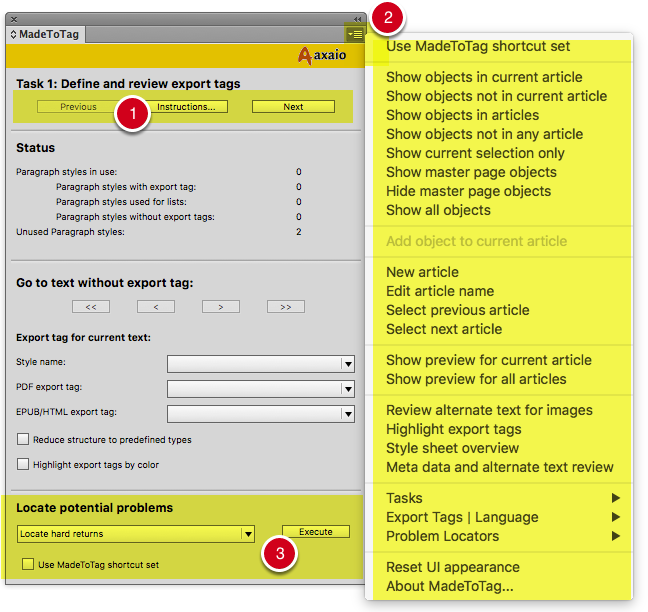This screenshot has width=648, height=612.
Task: Enable Reduce structure to predefined types
Action: [23, 439]
